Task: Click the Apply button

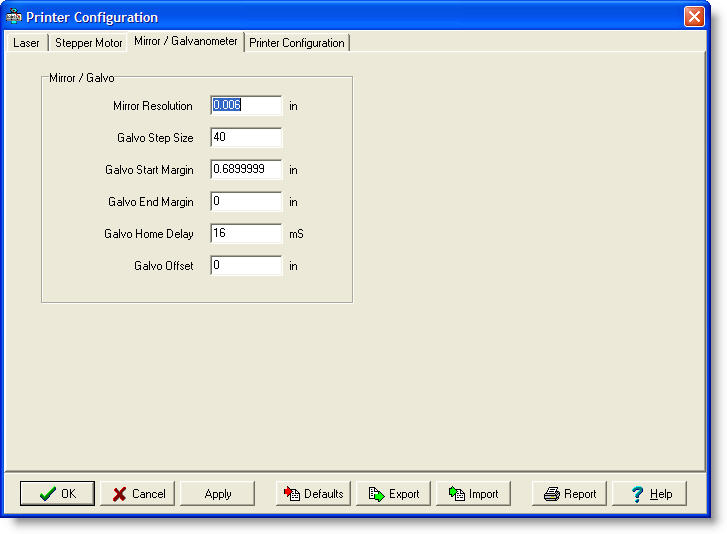Action: point(217,494)
